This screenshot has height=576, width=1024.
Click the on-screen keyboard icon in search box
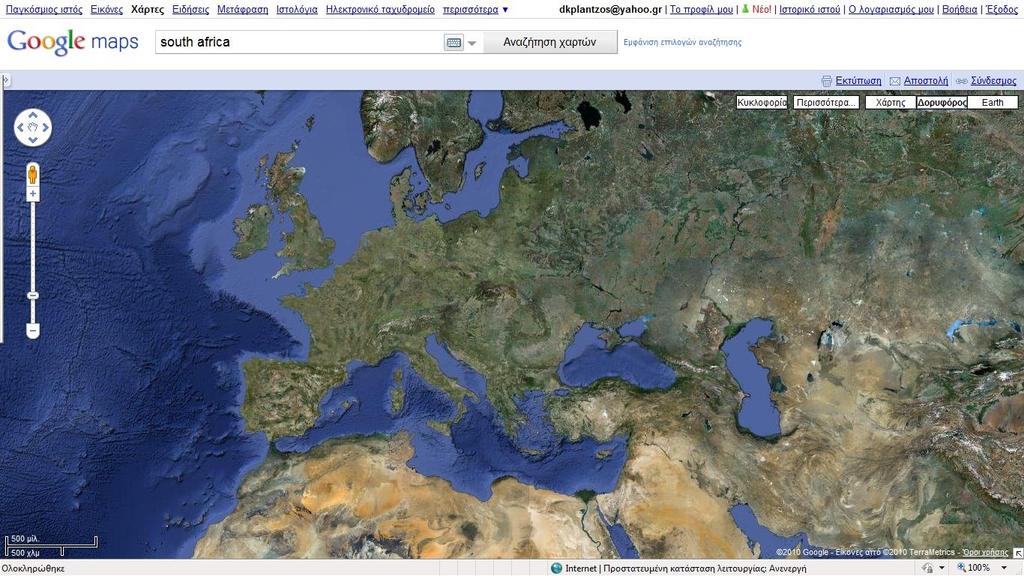[x=453, y=42]
